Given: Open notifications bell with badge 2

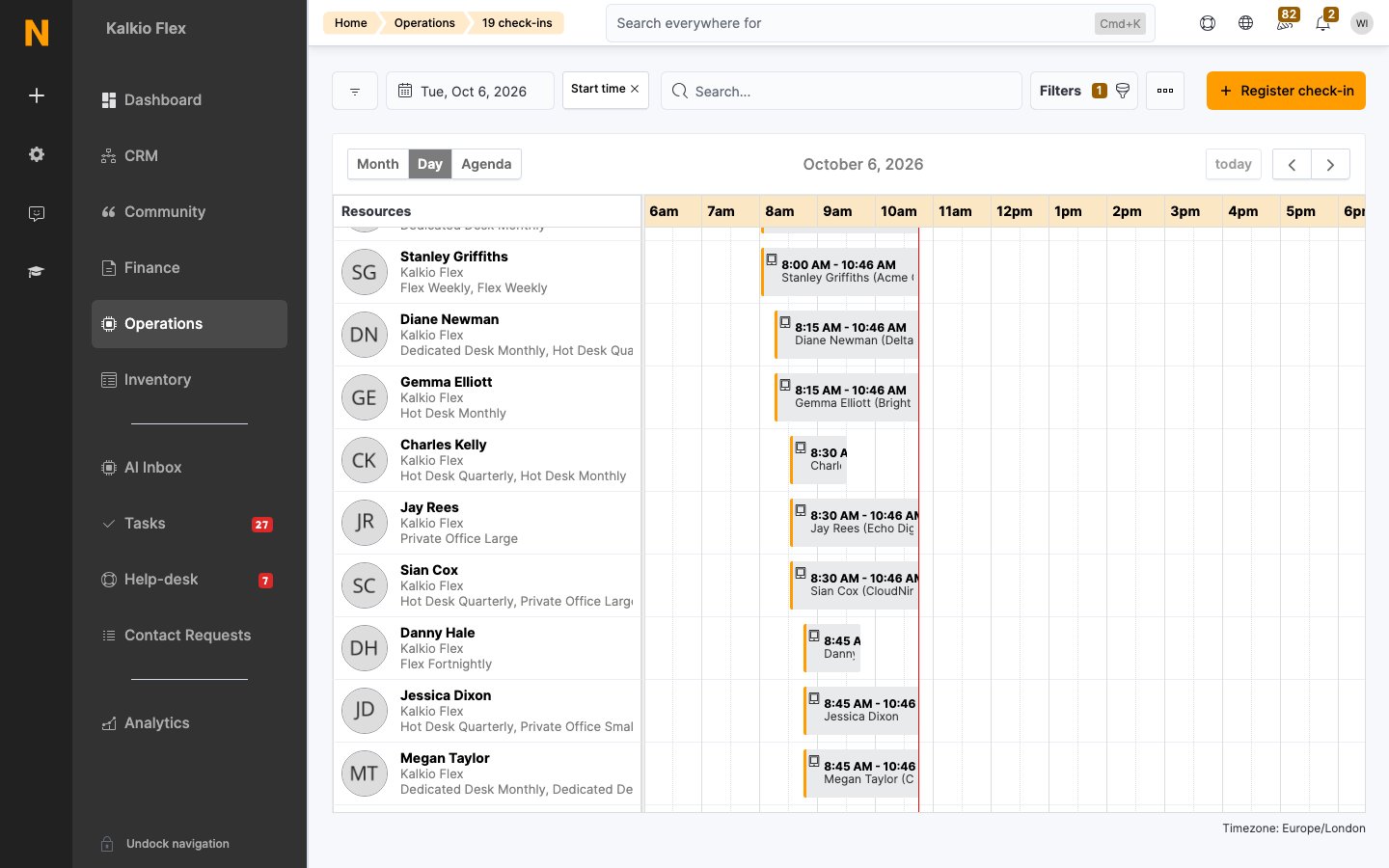Looking at the screenshot, I should tap(1323, 21).
